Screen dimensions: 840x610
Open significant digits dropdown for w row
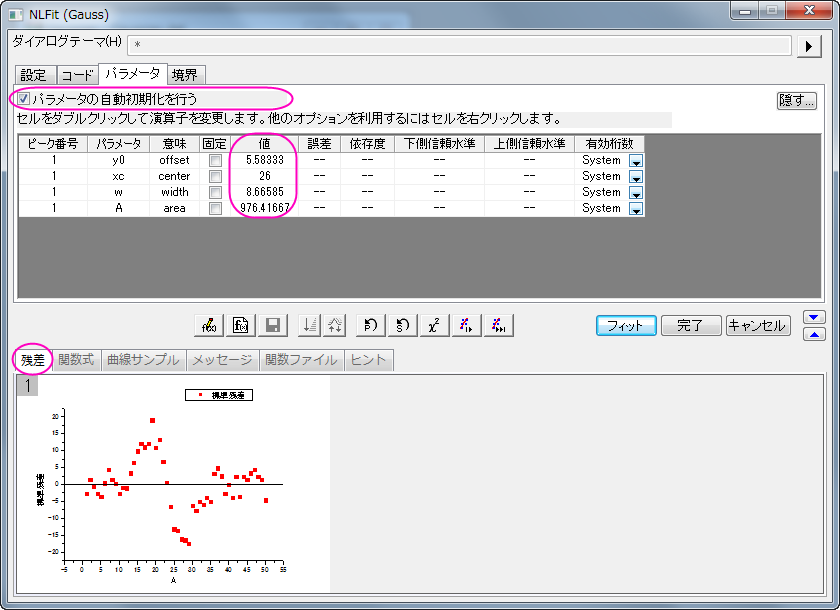click(636, 193)
